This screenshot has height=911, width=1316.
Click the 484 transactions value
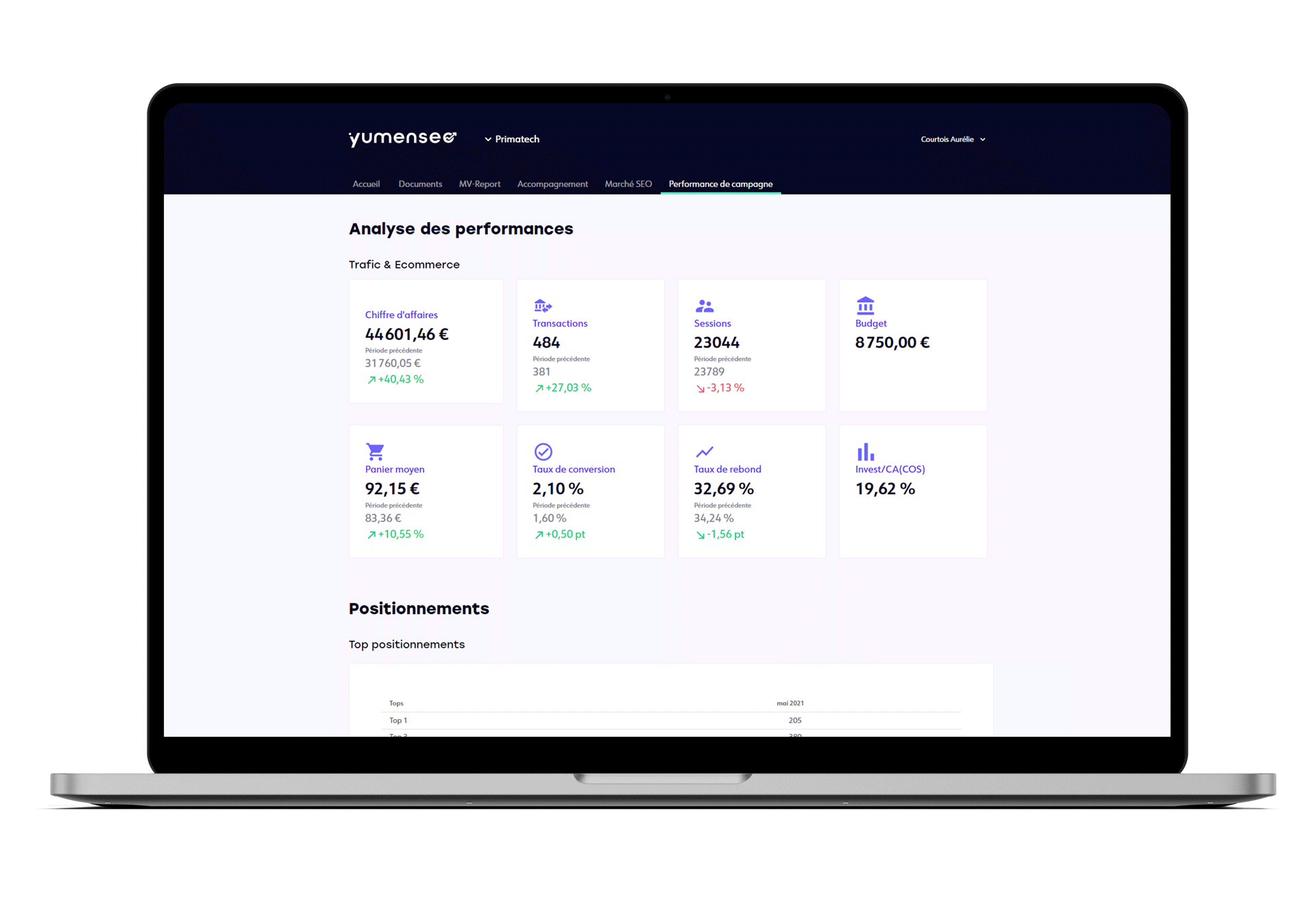pyautogui.click(x=546, y=343)
